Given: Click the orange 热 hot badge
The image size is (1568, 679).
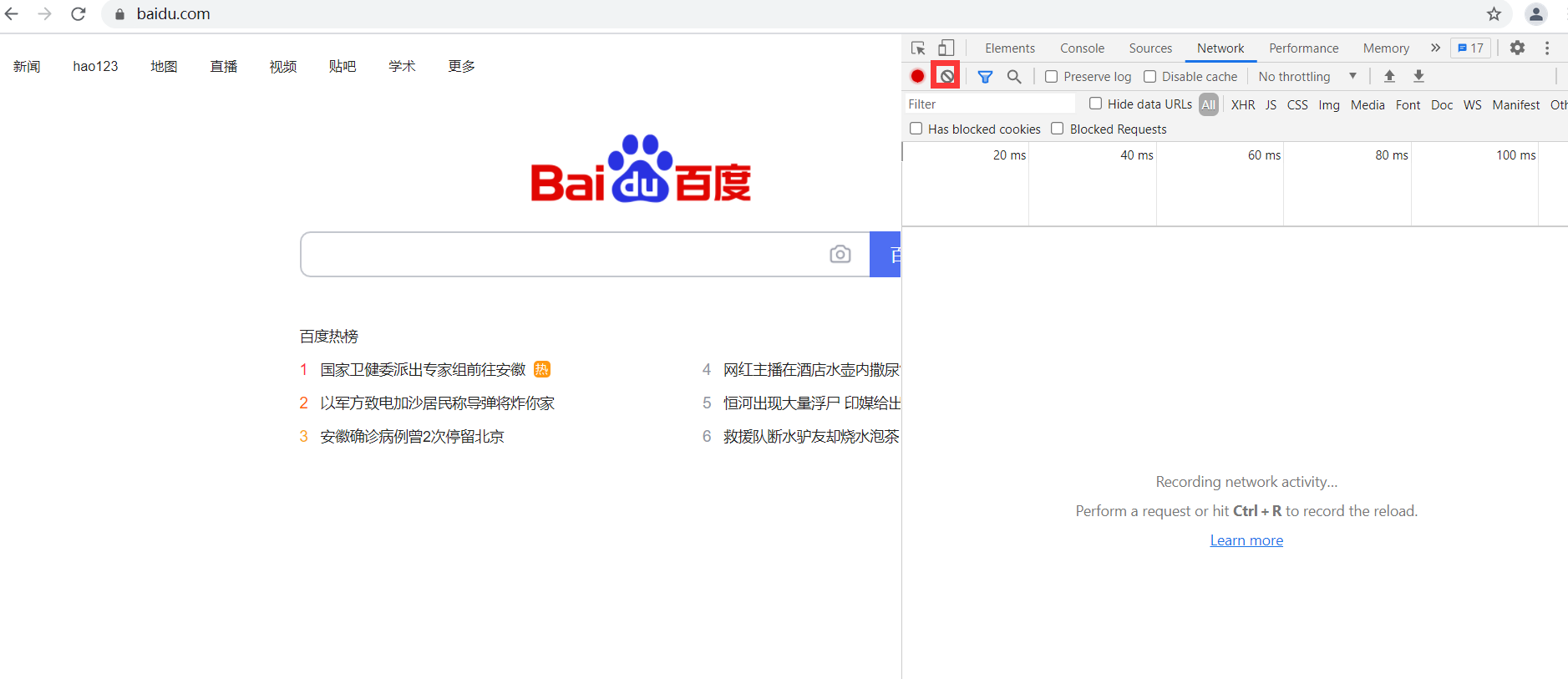Looking at the screenshot, I should click(542, 369).
